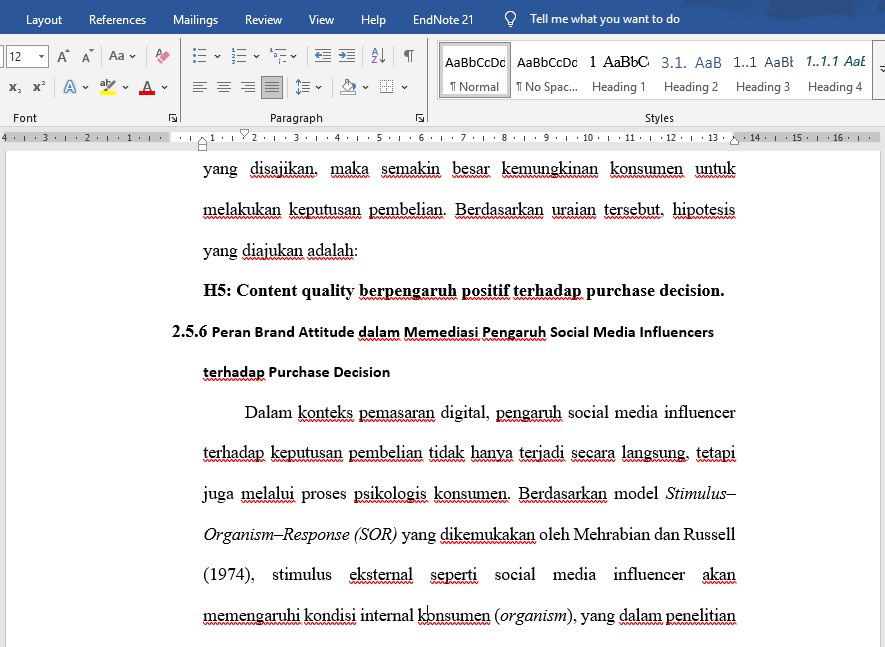The image size is (885, 647).
Task: Apply Heading 2 style
Action: coord(691,70)
